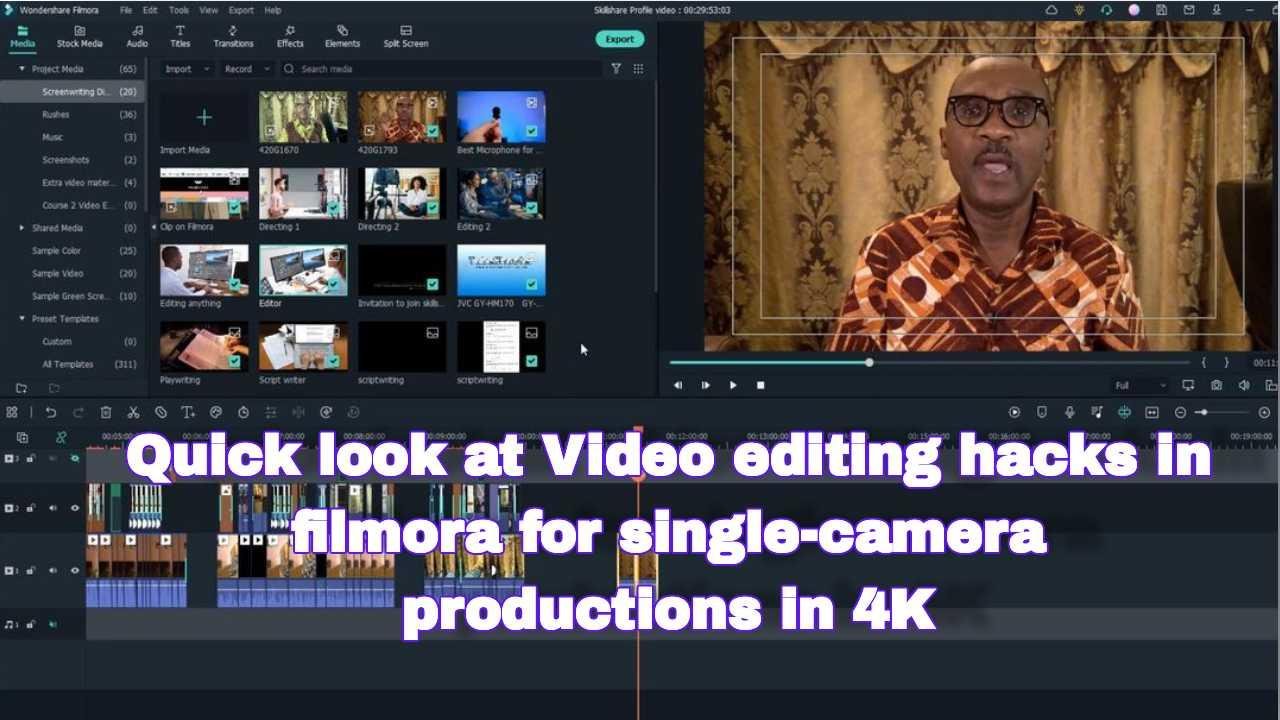Mute video track 1 using its speaker icon
The image size is (1280, 720).
pyautogui.click(x=53, y=571)
